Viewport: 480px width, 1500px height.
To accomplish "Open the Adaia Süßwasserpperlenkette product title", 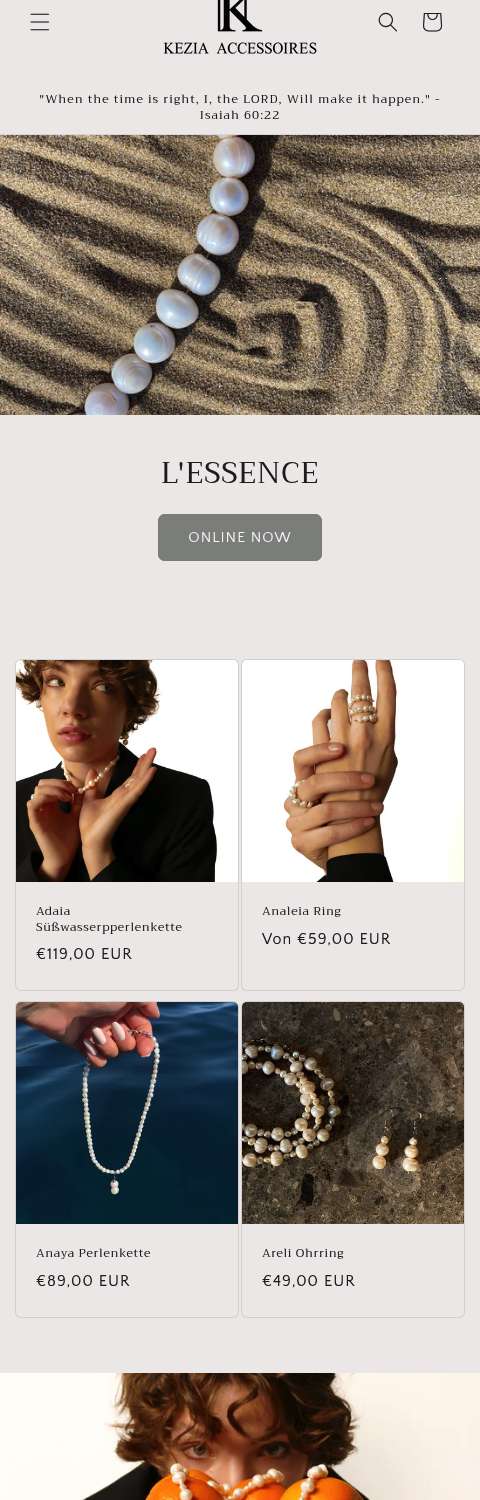I will click(109, 919).
